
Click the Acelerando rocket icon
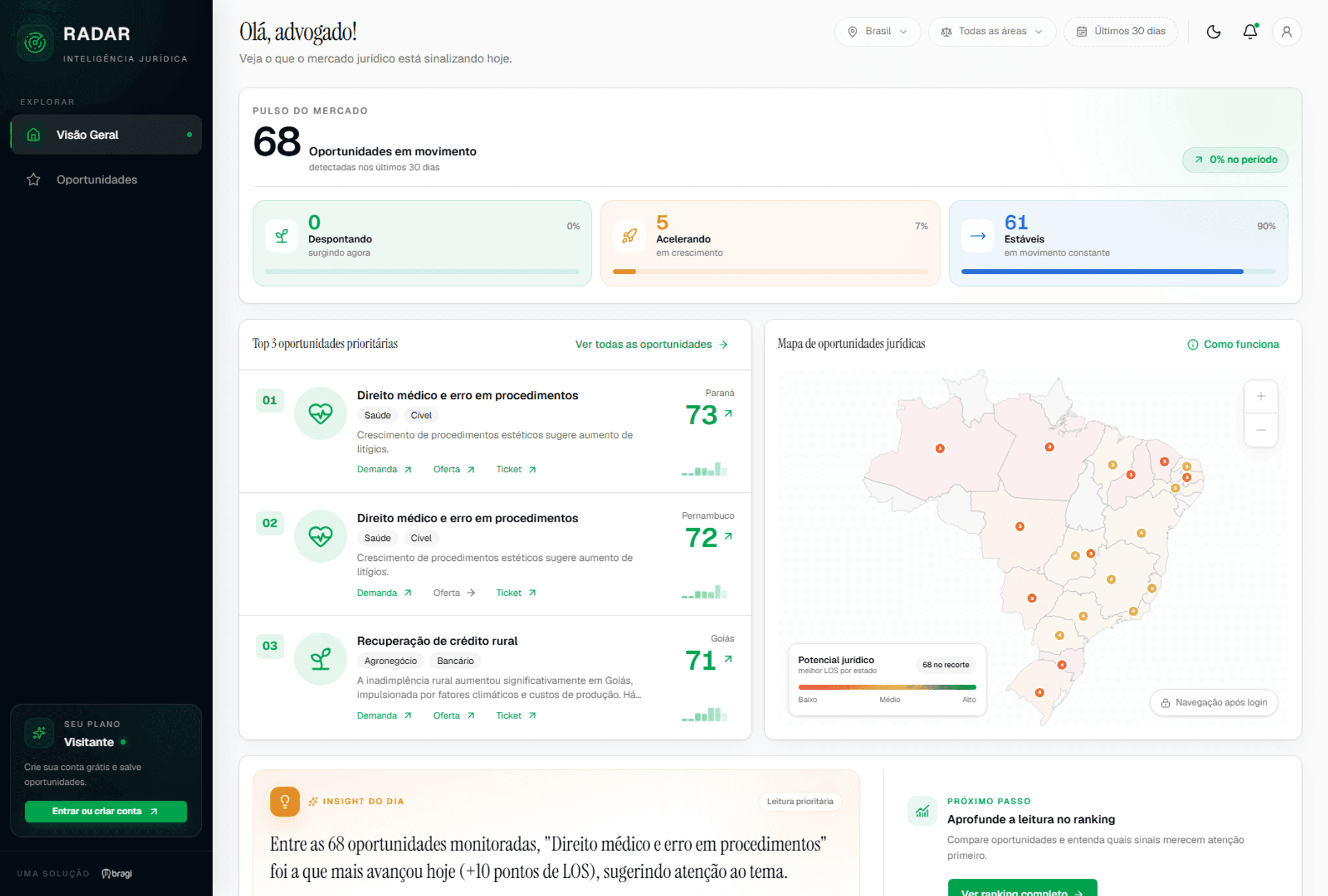629,236
